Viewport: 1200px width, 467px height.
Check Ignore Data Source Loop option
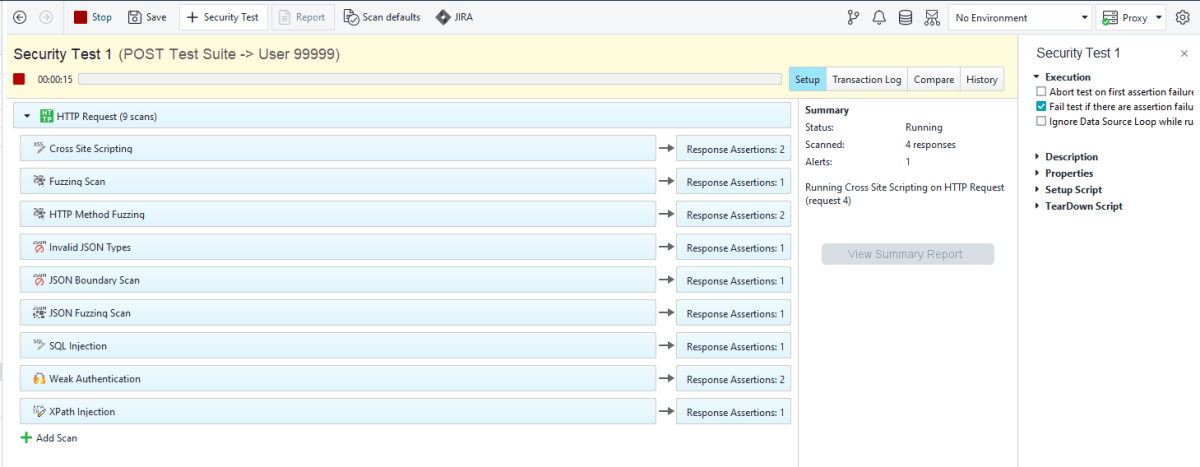[1041, 121]
